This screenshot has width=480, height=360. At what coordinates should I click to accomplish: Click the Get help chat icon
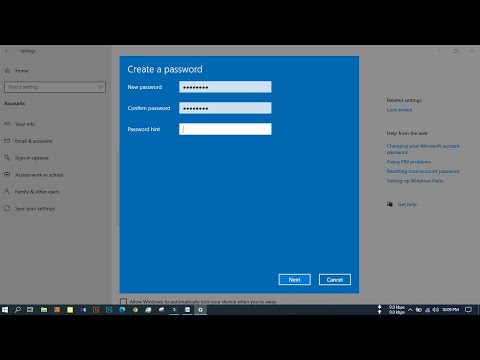pyautogui.click(x=390, y=204)
